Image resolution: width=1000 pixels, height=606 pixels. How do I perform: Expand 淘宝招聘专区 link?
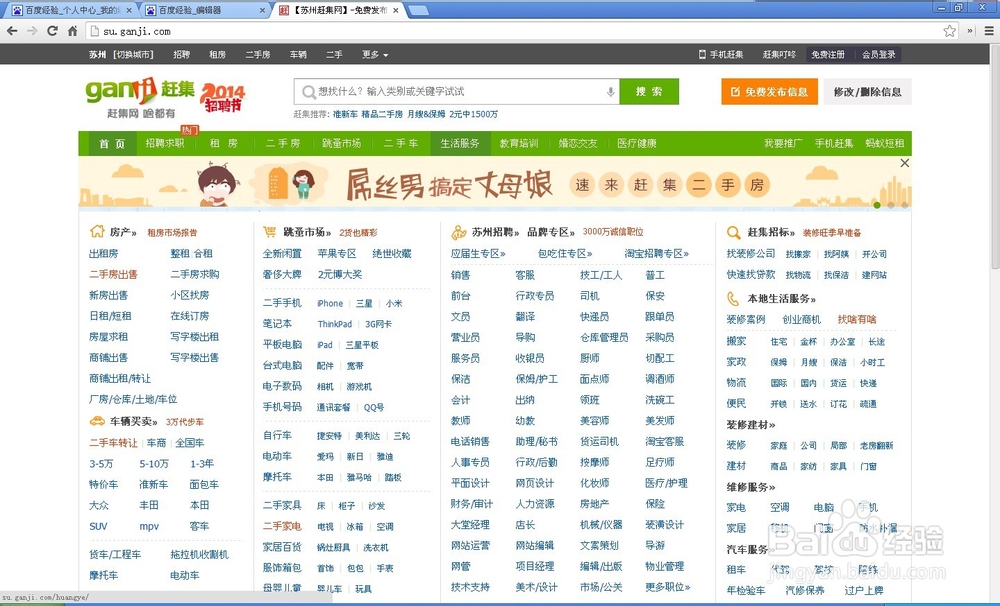click(x=656, y=254)
